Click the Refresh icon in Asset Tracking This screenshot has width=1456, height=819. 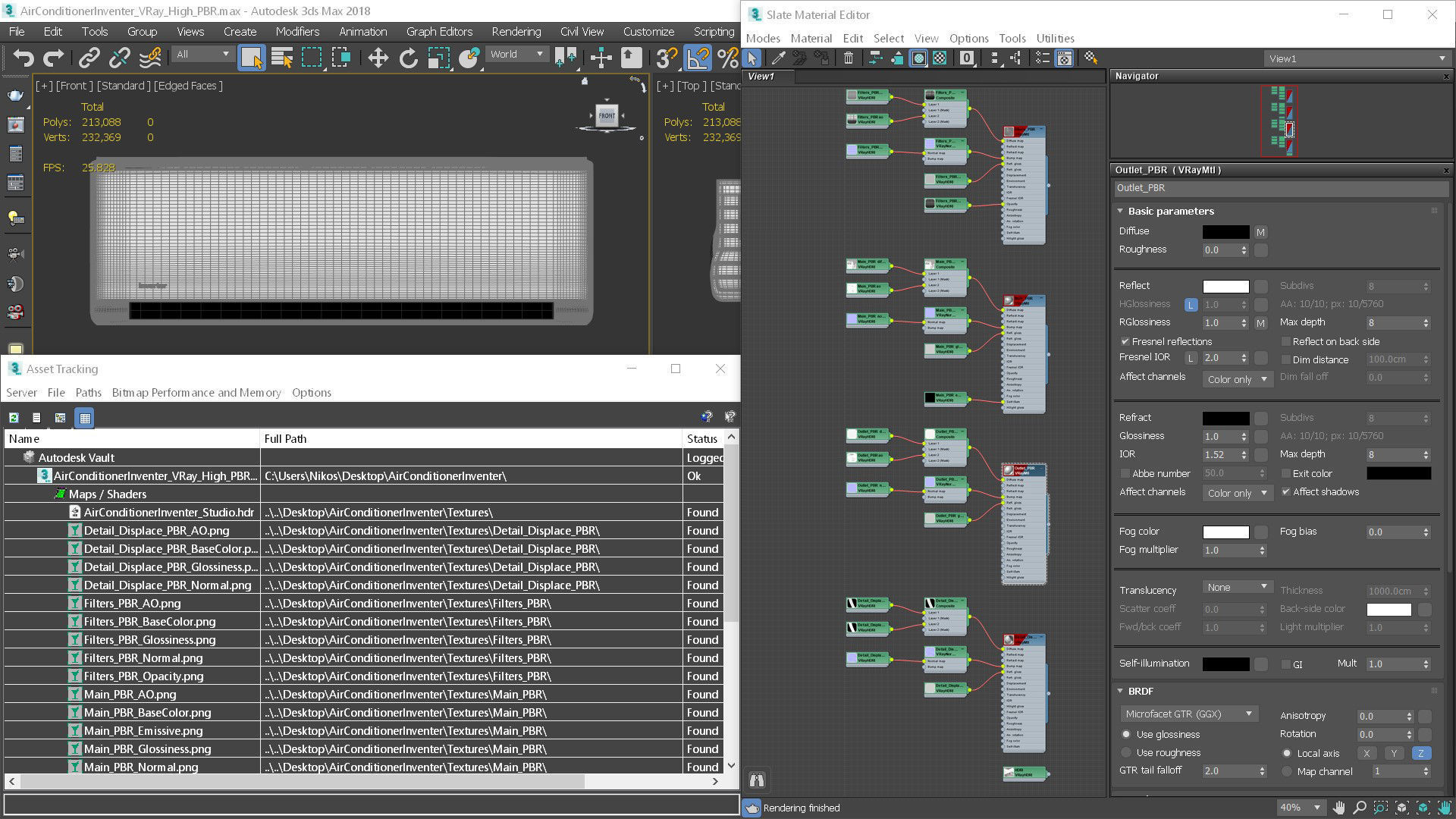click(14, 418)
